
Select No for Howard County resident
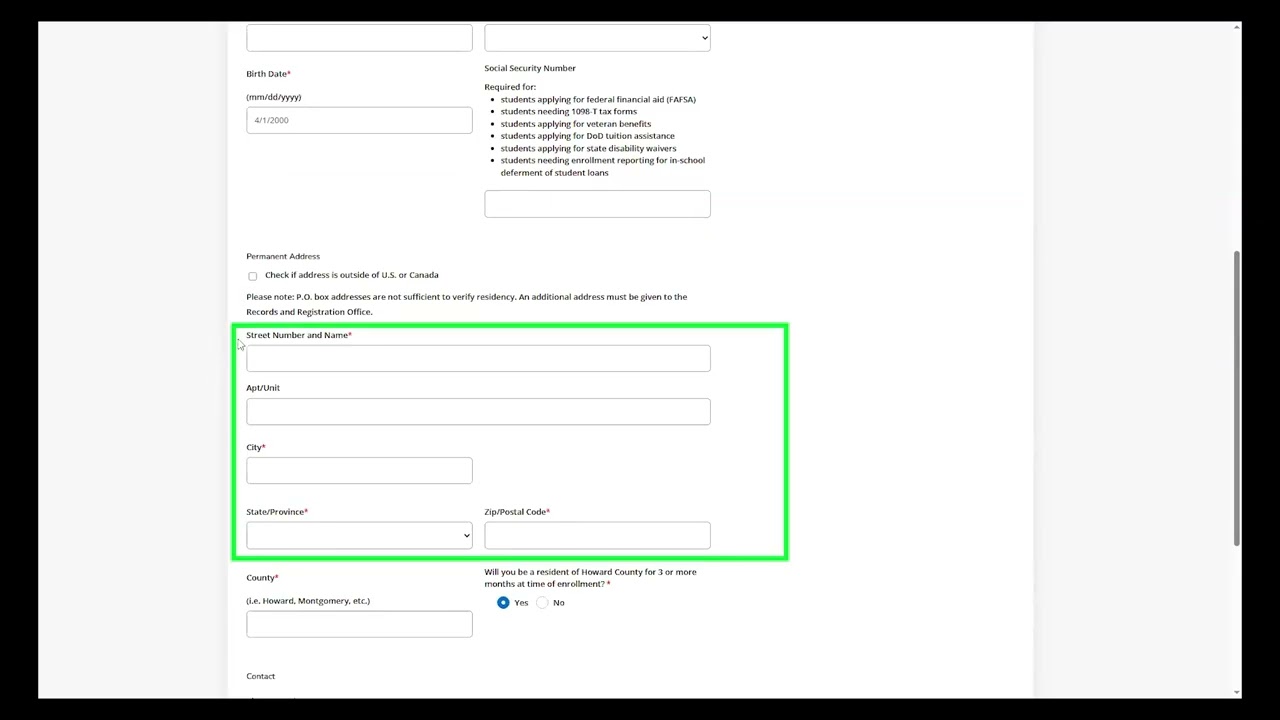542,602
